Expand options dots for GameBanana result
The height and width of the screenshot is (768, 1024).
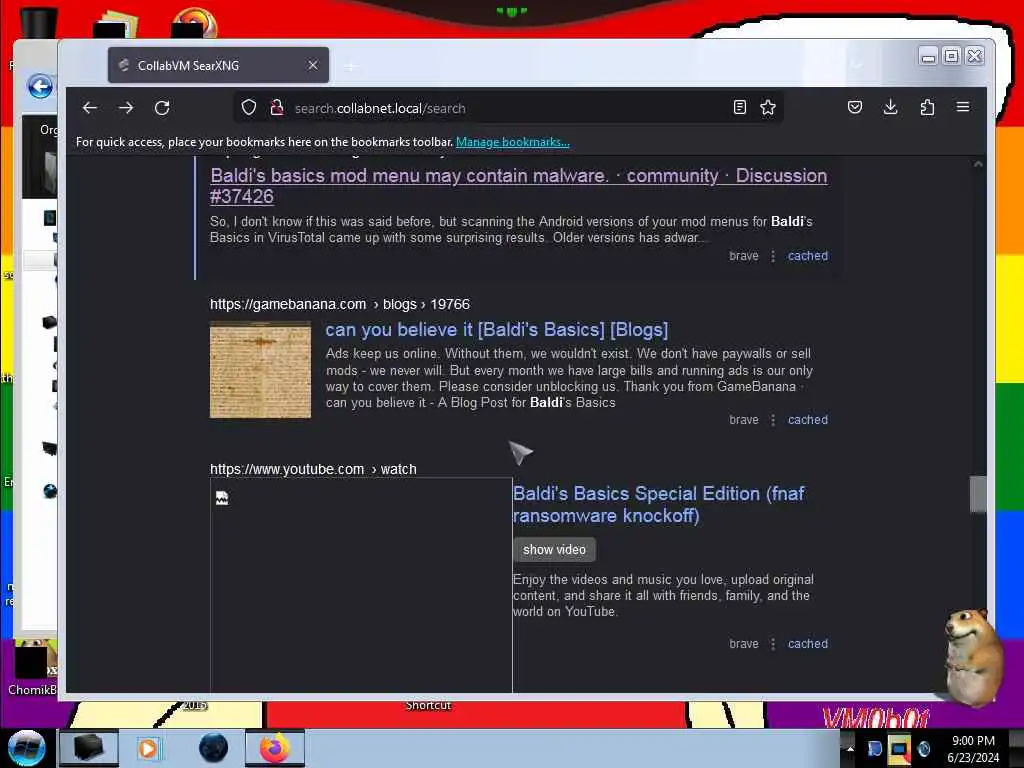point(773,420)
